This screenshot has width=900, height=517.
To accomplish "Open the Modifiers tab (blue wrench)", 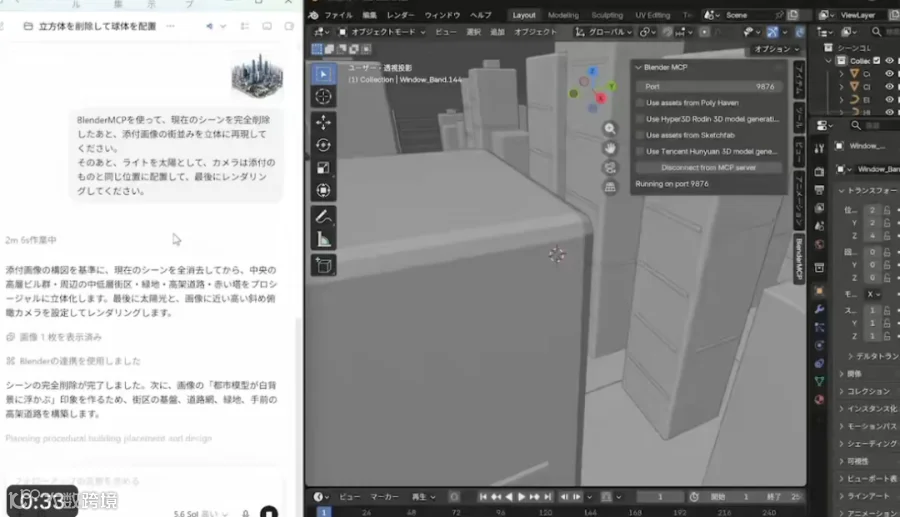I will tap(819, 309).
